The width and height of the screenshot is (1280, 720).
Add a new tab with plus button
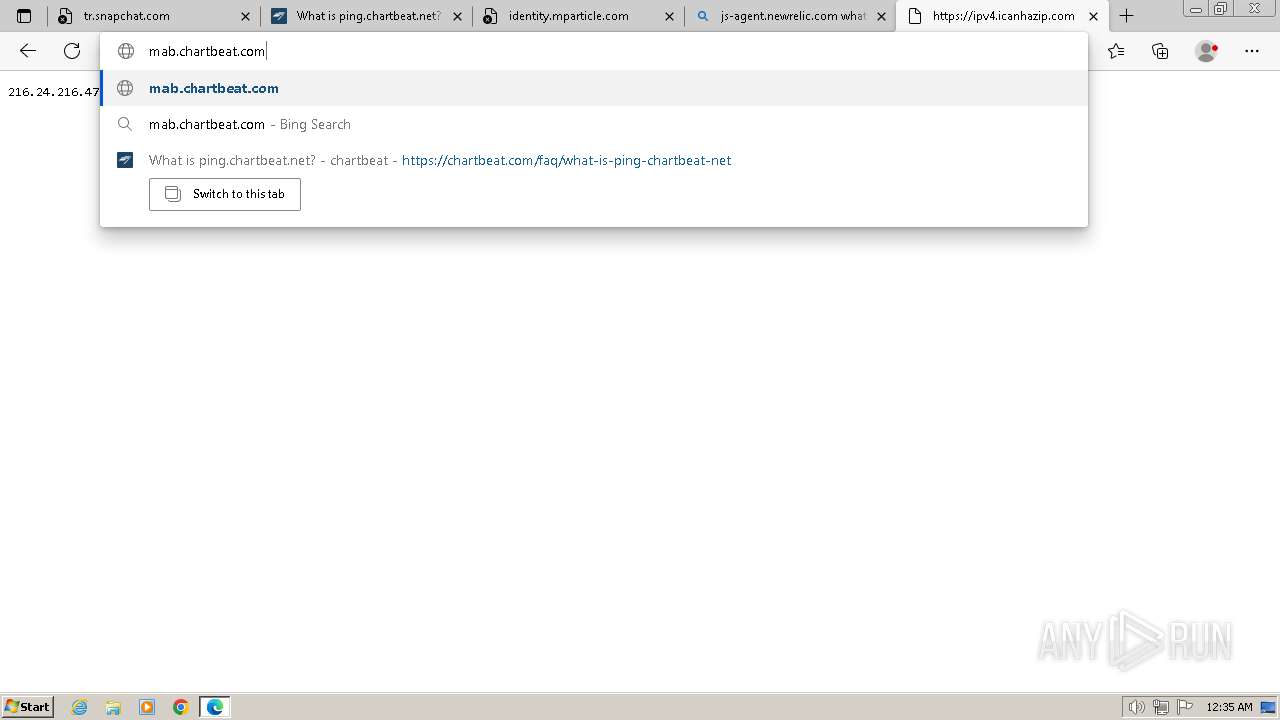[1126, 16]
